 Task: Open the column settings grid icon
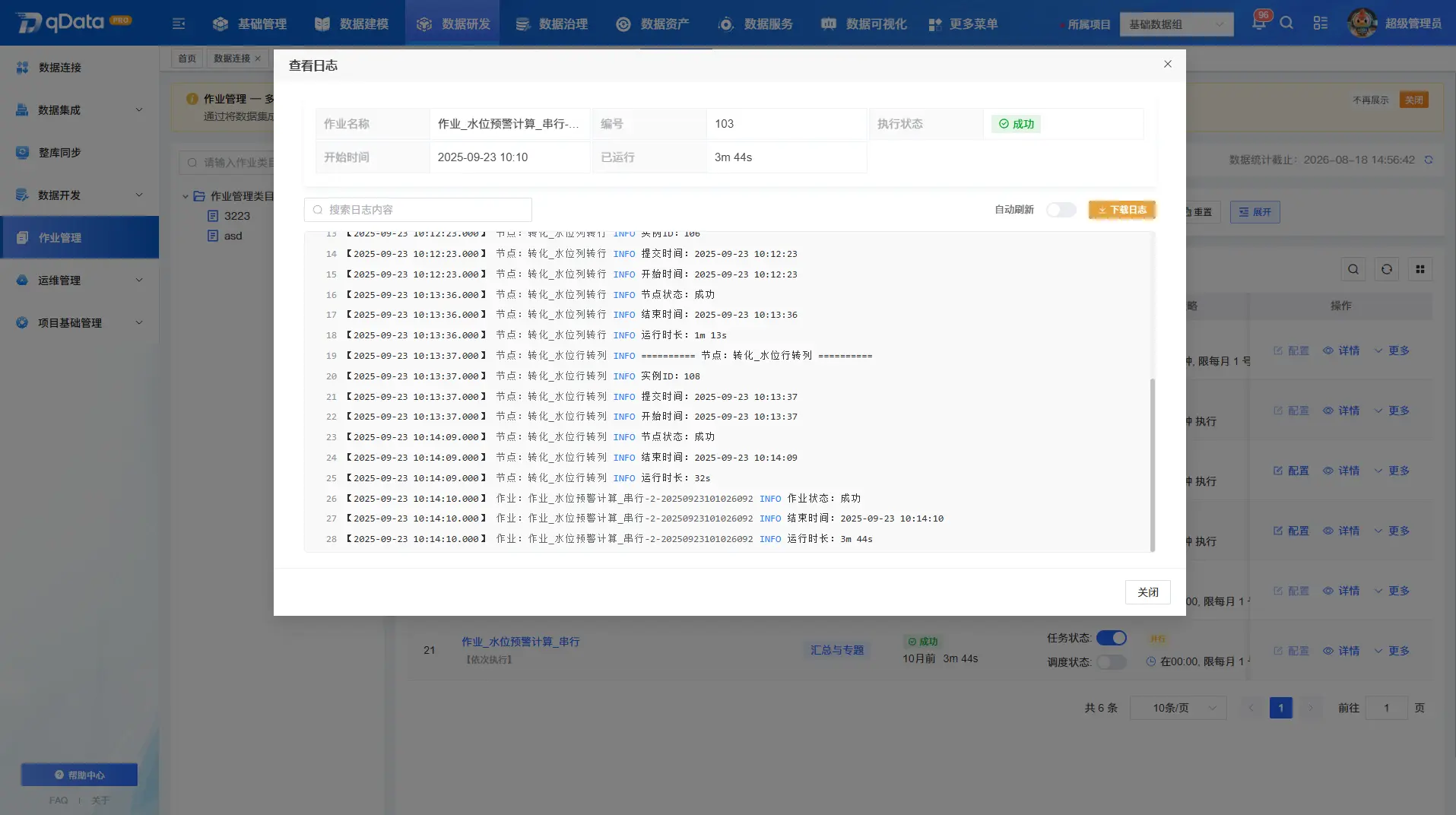[1420, 269]
